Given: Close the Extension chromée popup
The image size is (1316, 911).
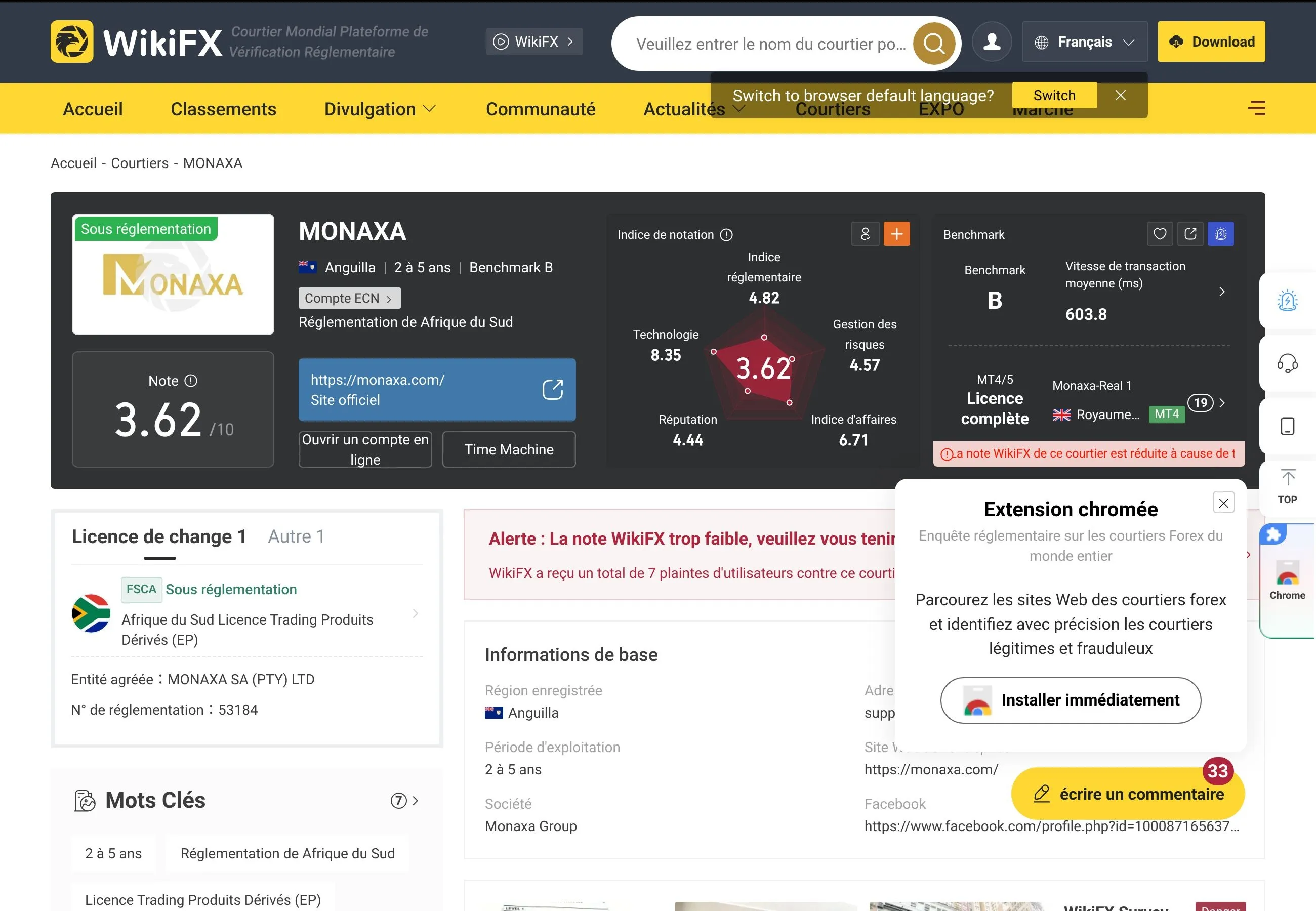Looking at the screenshot, I should click(1223, 502).
